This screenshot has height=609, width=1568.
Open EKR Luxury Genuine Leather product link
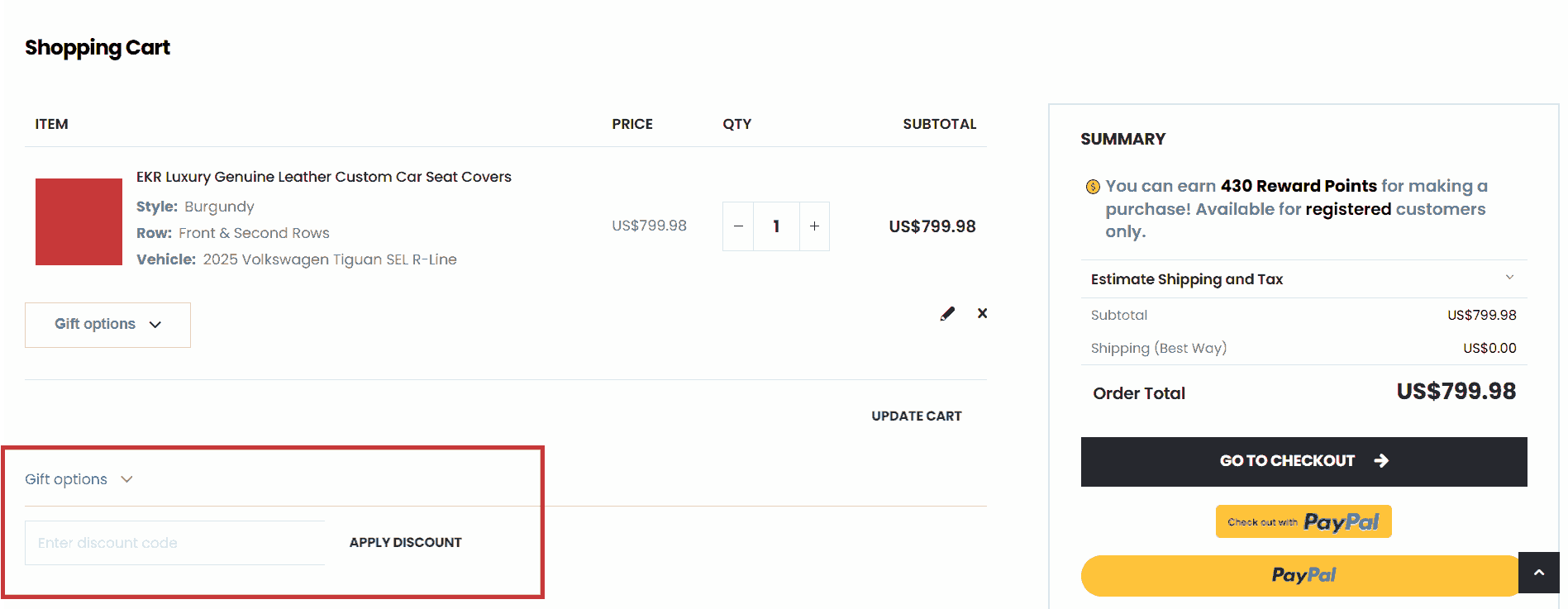(x=323, y=177)
